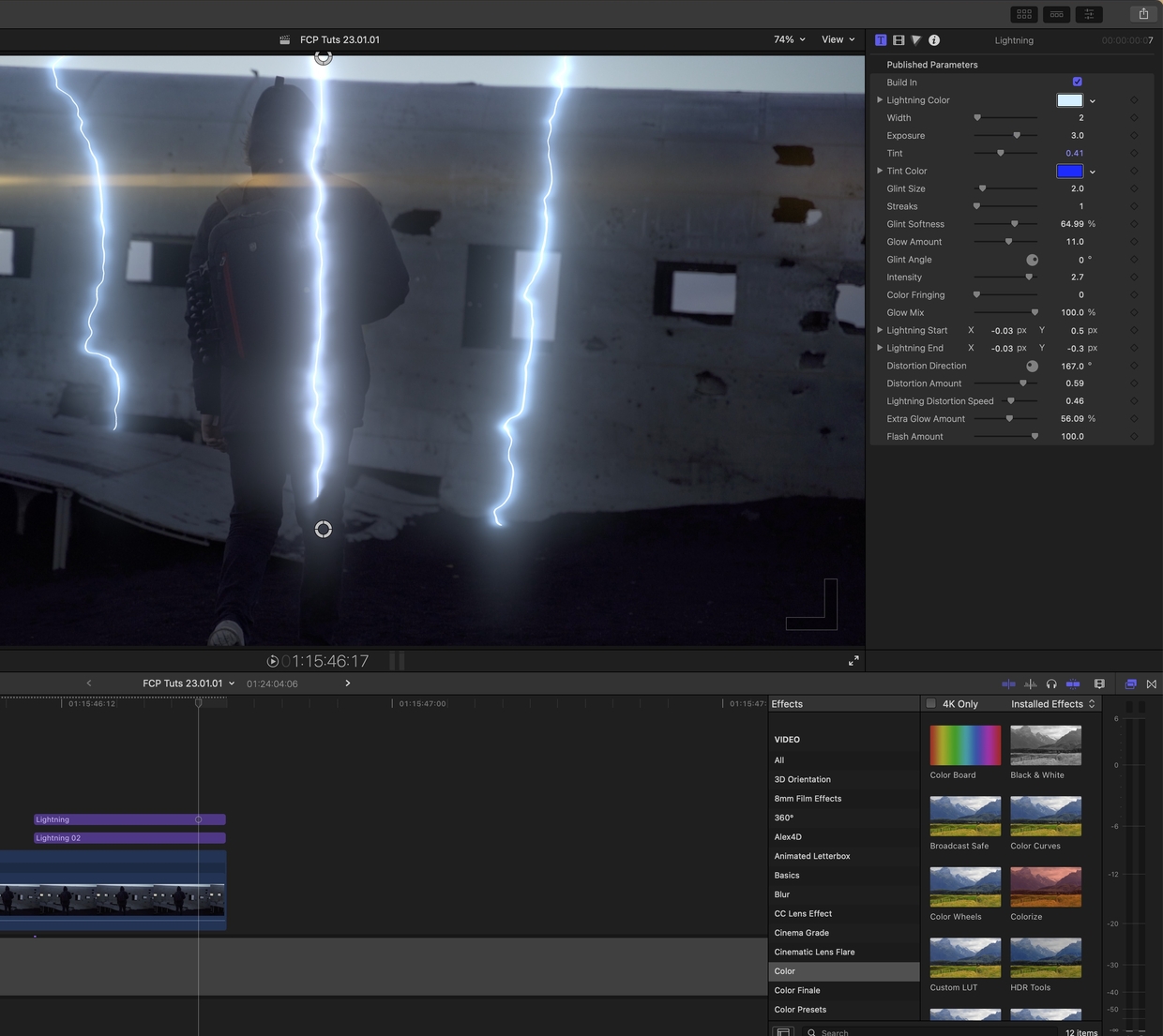This screenshot has height=1036, width=1163.
Task: Expand the Lightning Color disclosure triangle
Action: pos(880,99)
